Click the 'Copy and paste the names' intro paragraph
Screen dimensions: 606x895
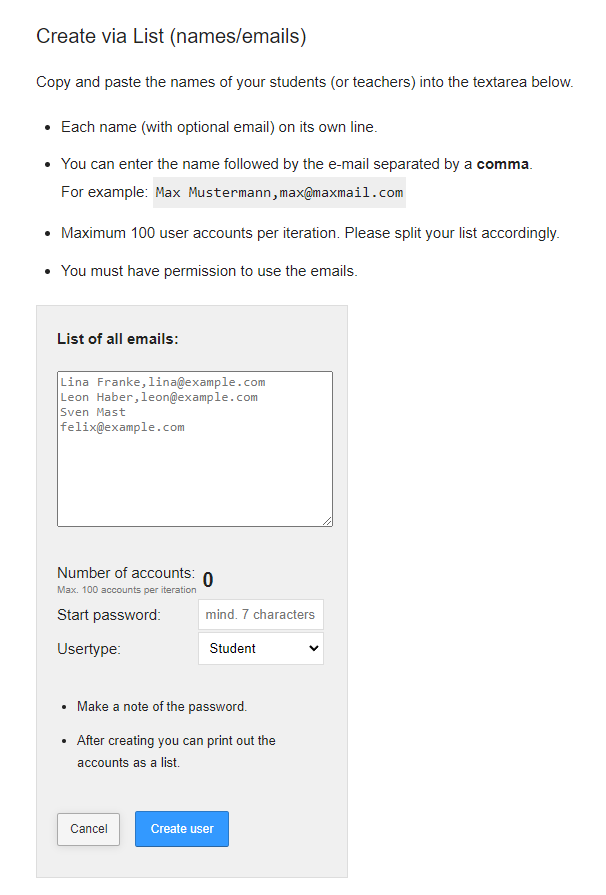point(305,82)
